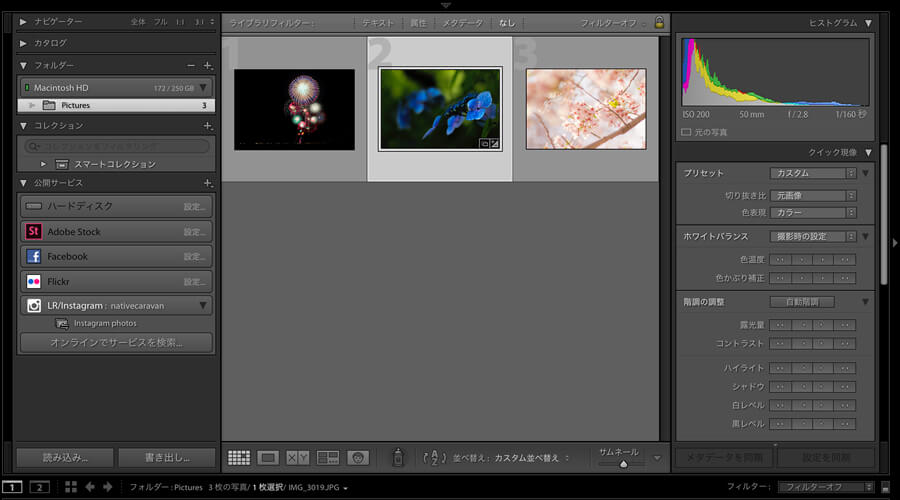
Task: Open the プリセット dropdown showing カスタム
Action: click(x=813, y=173)
